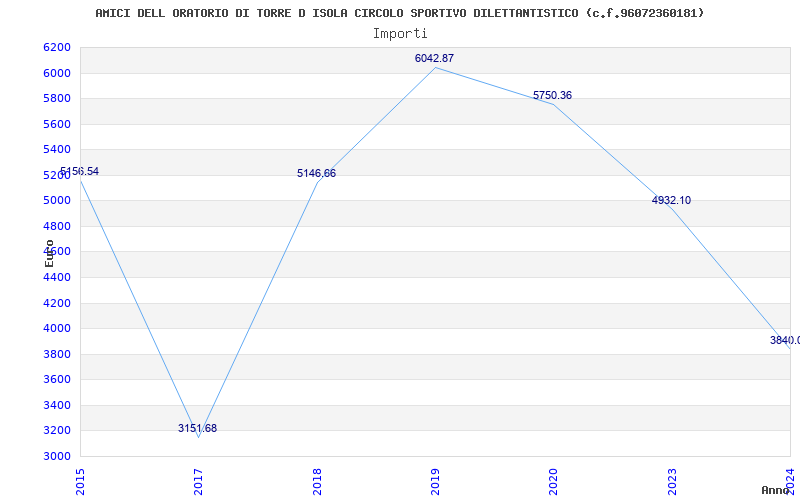Click the 6000 y-axis tick label
The height and width of the screenshot is (500, 800).
click(x=57, y=73)
